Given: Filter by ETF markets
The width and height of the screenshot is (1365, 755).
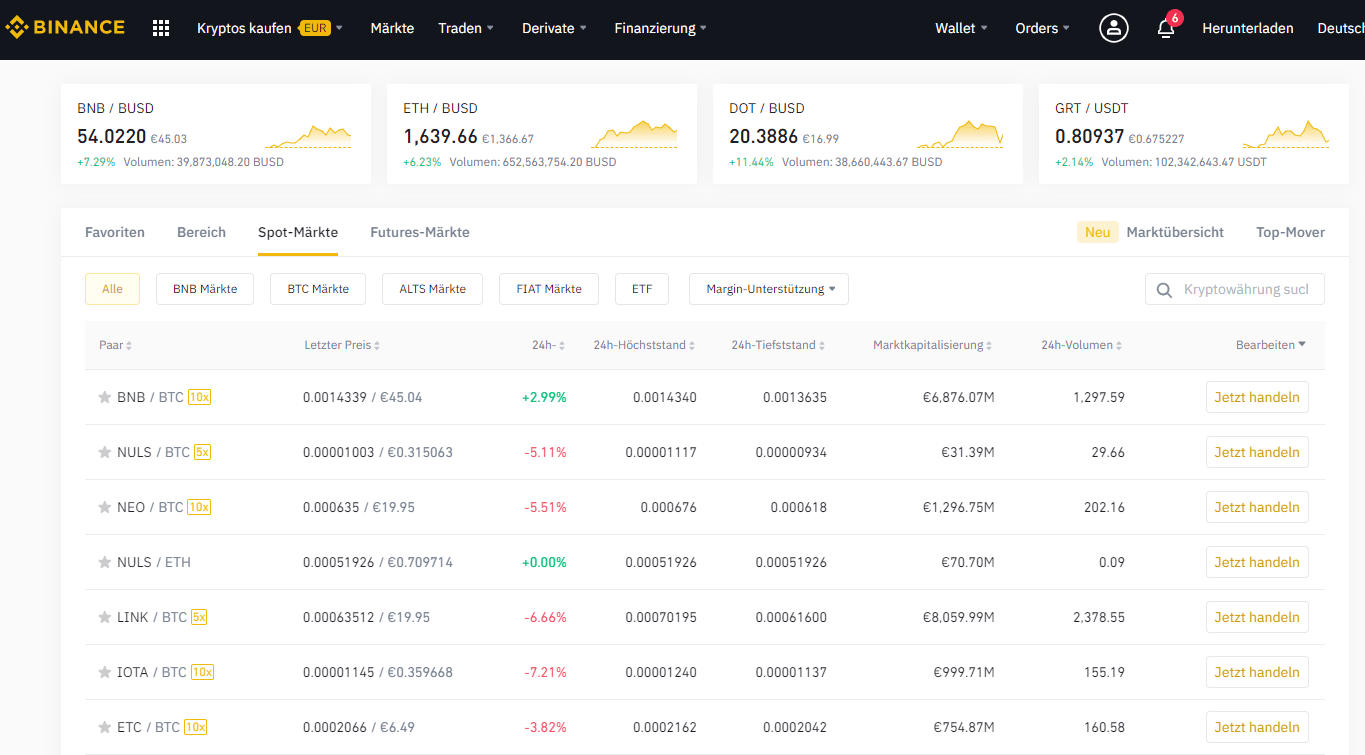Looking at the screenshot, I should click(642, 289).
